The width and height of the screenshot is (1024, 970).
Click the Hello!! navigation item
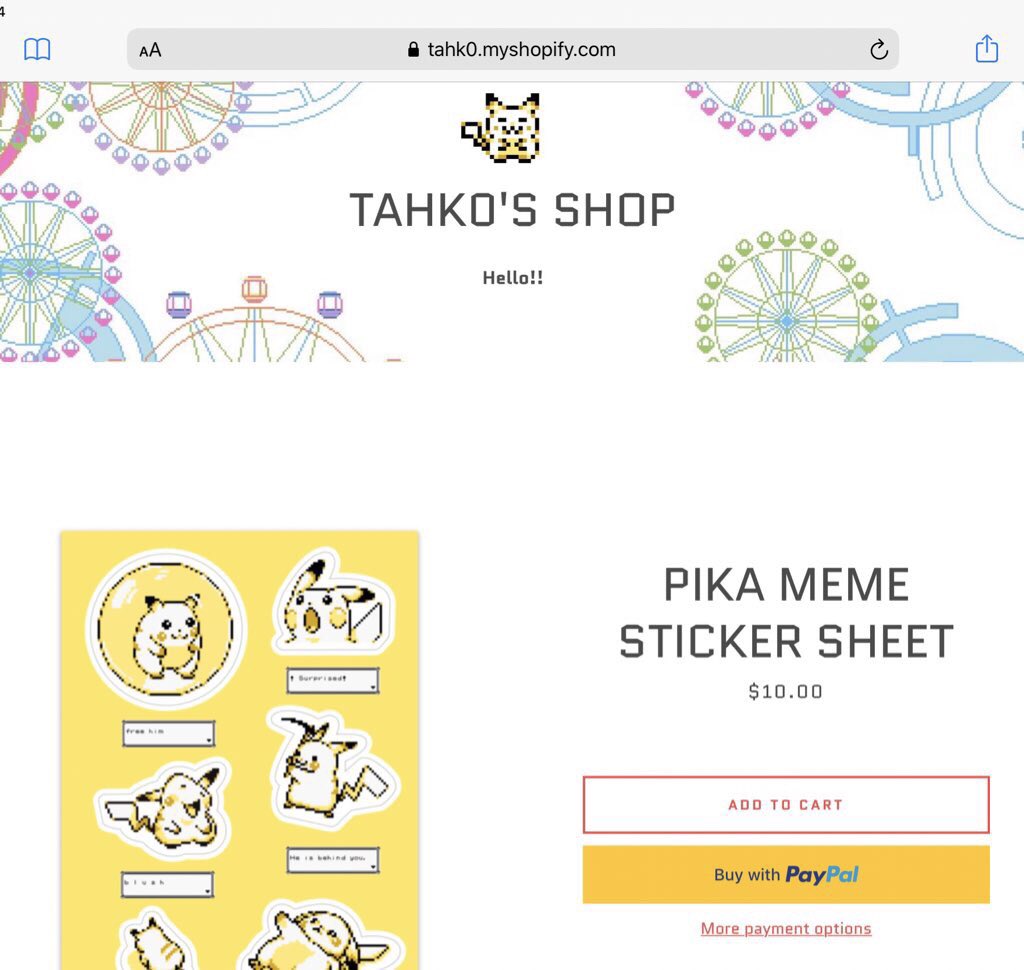point(513,278)
